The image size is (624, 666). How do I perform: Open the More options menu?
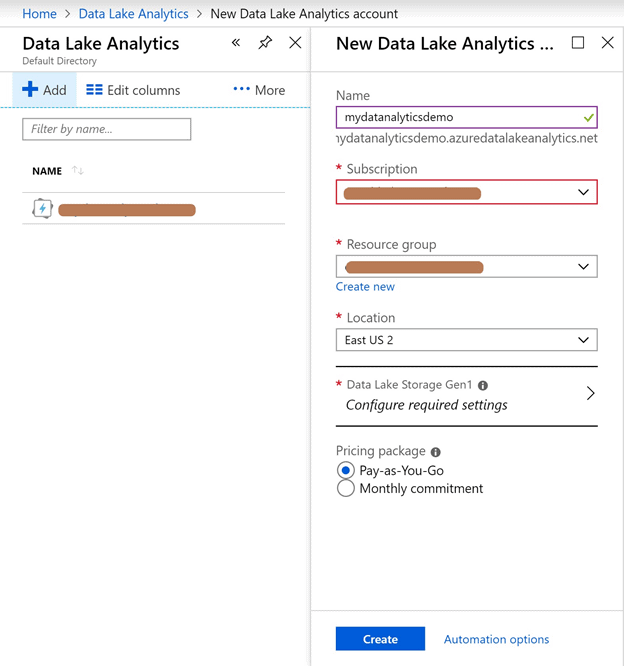259,90
